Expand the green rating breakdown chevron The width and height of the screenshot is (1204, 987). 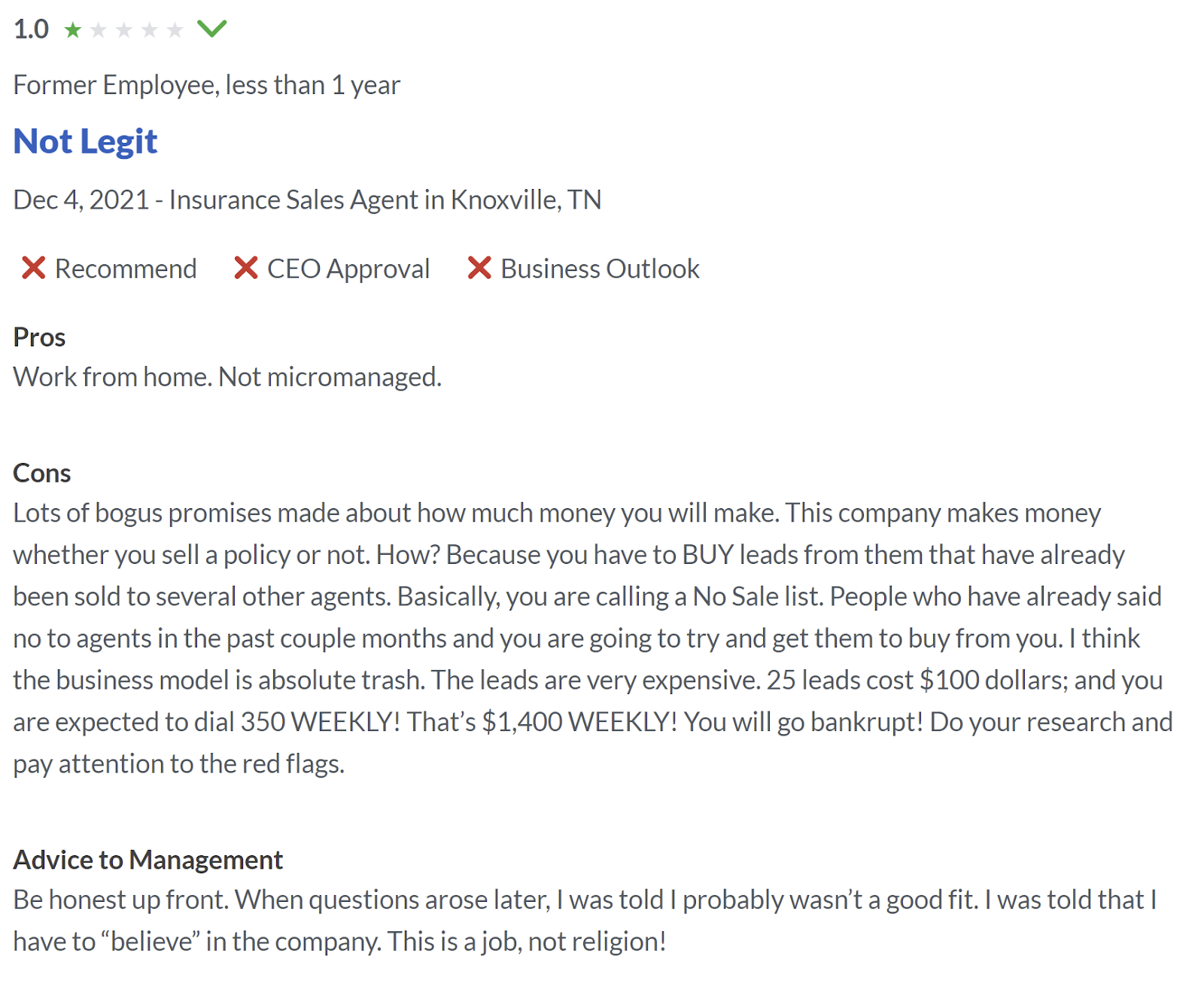pyautogui.click(x=211, y=29)
